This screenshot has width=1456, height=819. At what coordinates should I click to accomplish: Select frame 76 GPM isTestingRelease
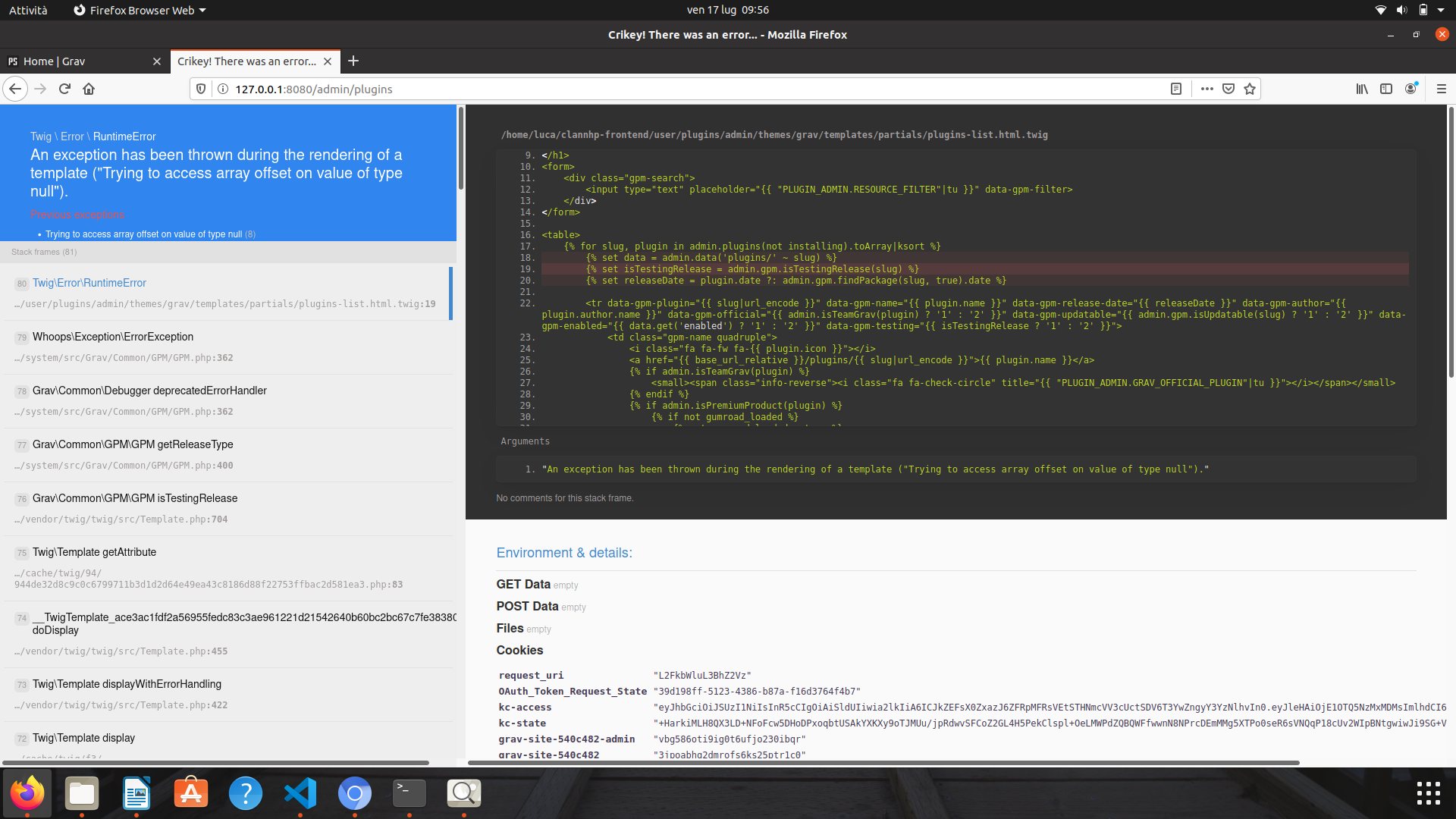point(226,508)
